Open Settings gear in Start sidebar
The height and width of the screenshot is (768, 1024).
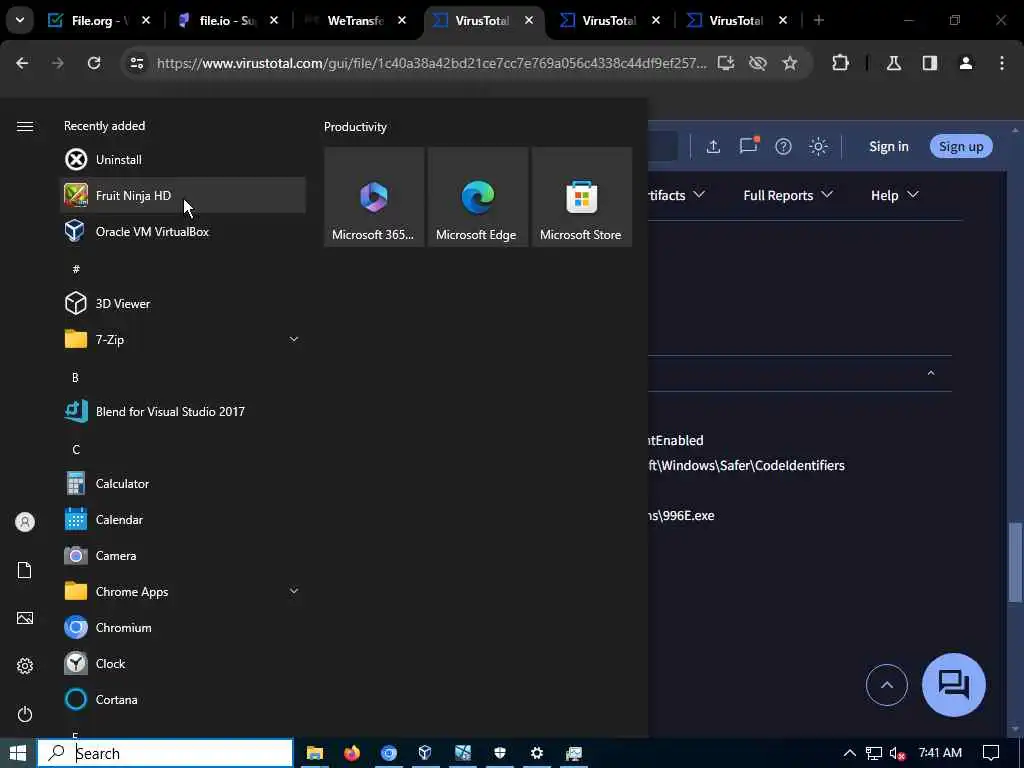point(25,666)
